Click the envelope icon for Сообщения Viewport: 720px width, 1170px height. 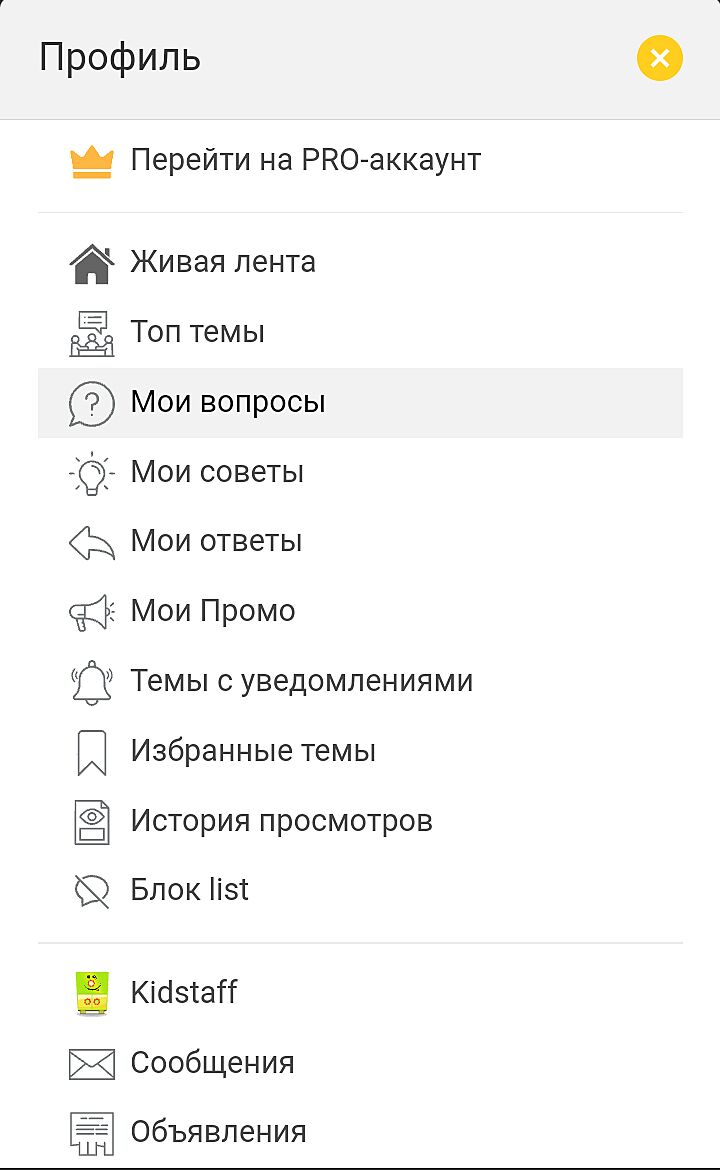click(x=91, y=1063)
